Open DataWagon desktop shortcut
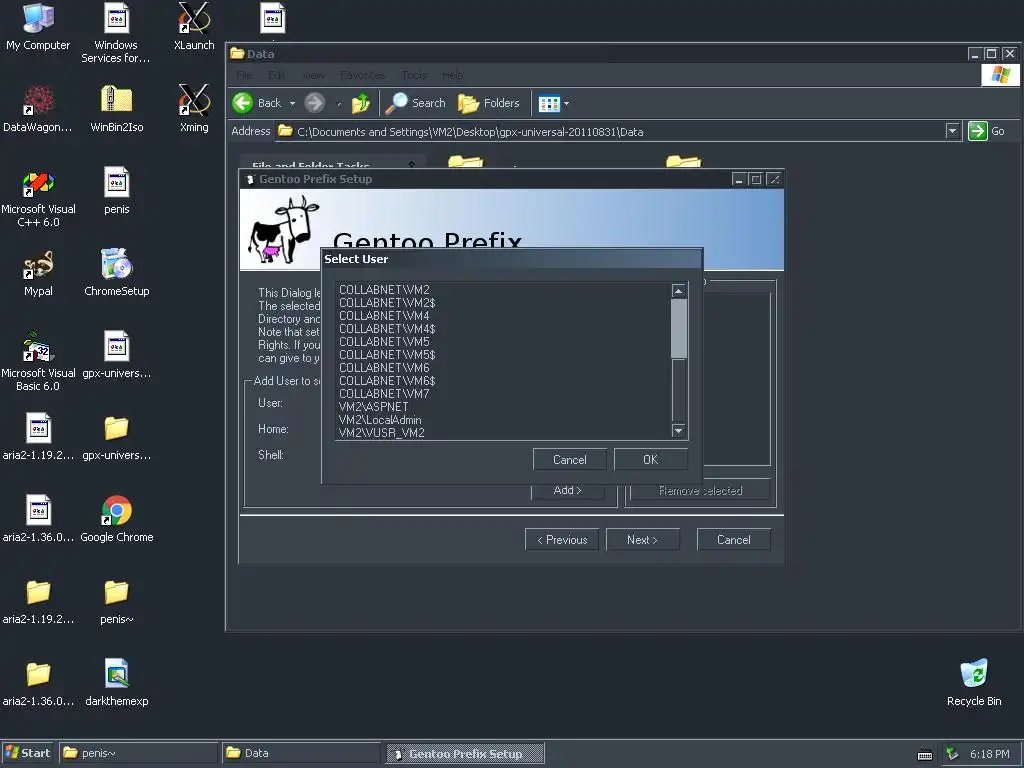This screenshot has width=1024, height=768. tap(38, 109)
